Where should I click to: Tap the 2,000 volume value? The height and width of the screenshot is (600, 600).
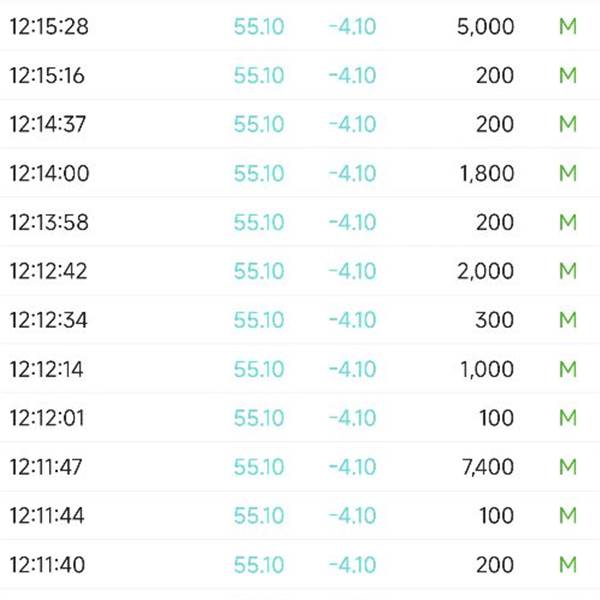click(x=485, y=272)
